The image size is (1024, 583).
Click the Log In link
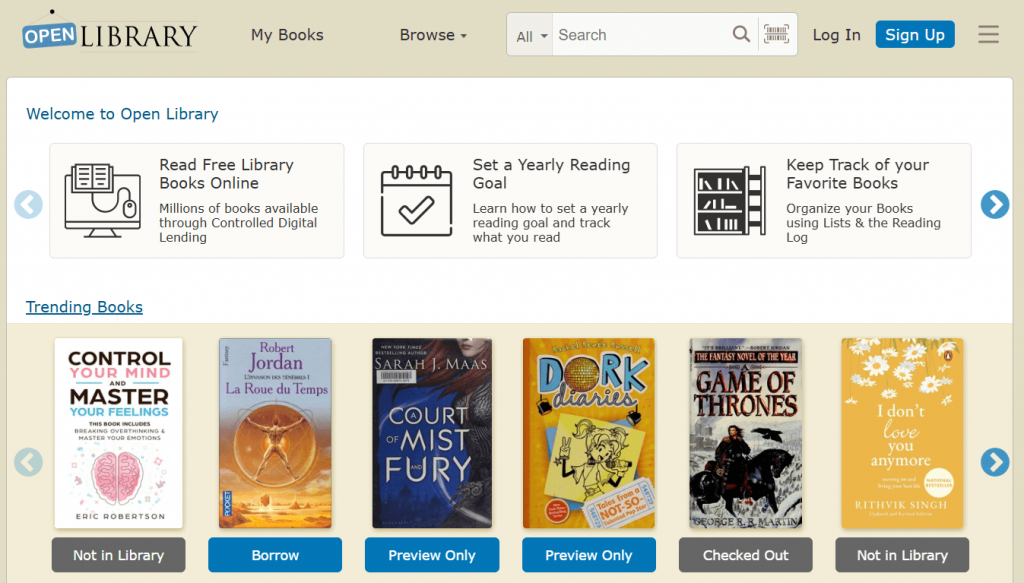pos(836,35)
